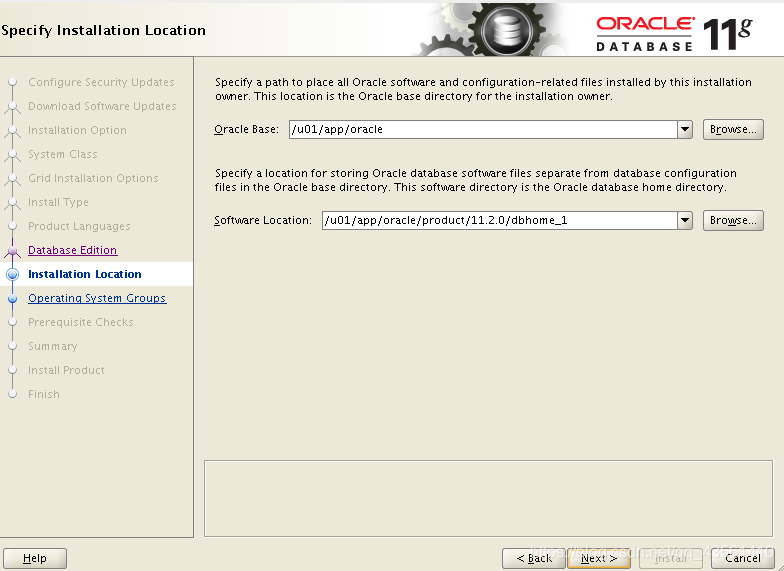
Task: Cancel the installation
Action: [x=742, y=558]
